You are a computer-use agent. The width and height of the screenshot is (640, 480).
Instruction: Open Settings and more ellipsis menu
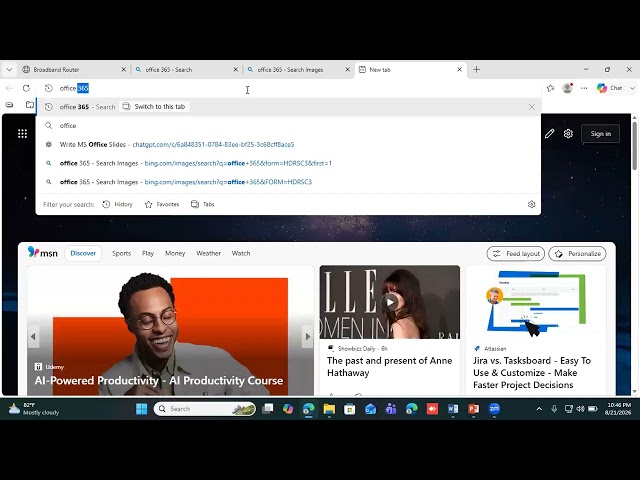coord(584,88)
